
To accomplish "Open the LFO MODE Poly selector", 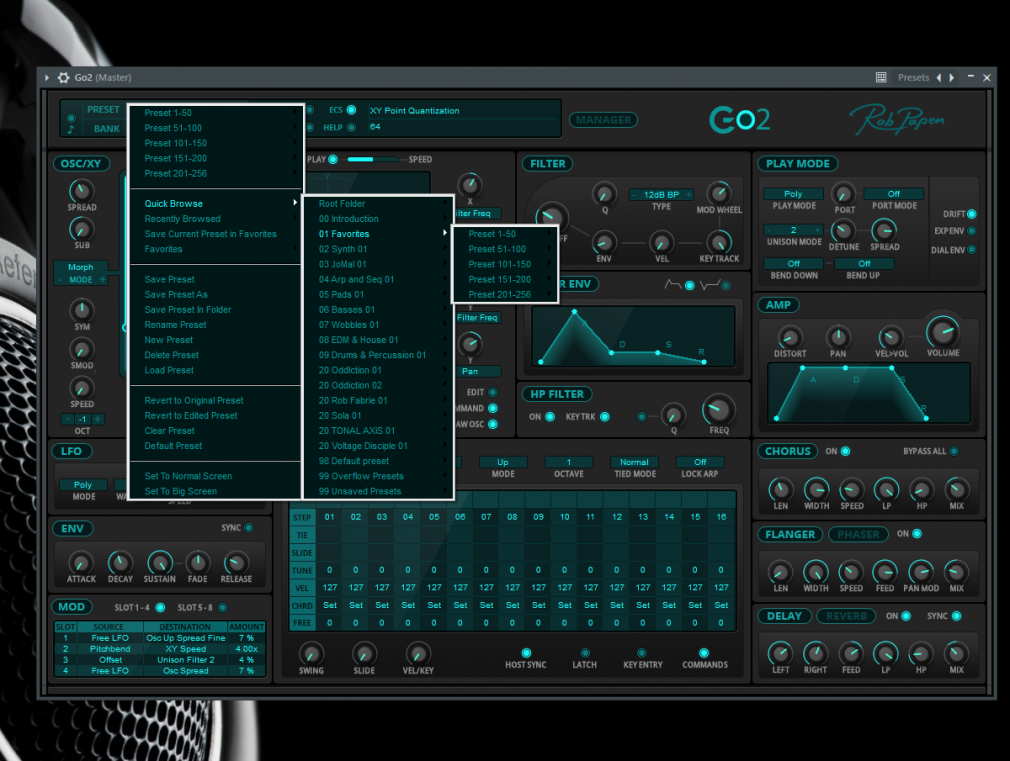I will pos(82,485).
